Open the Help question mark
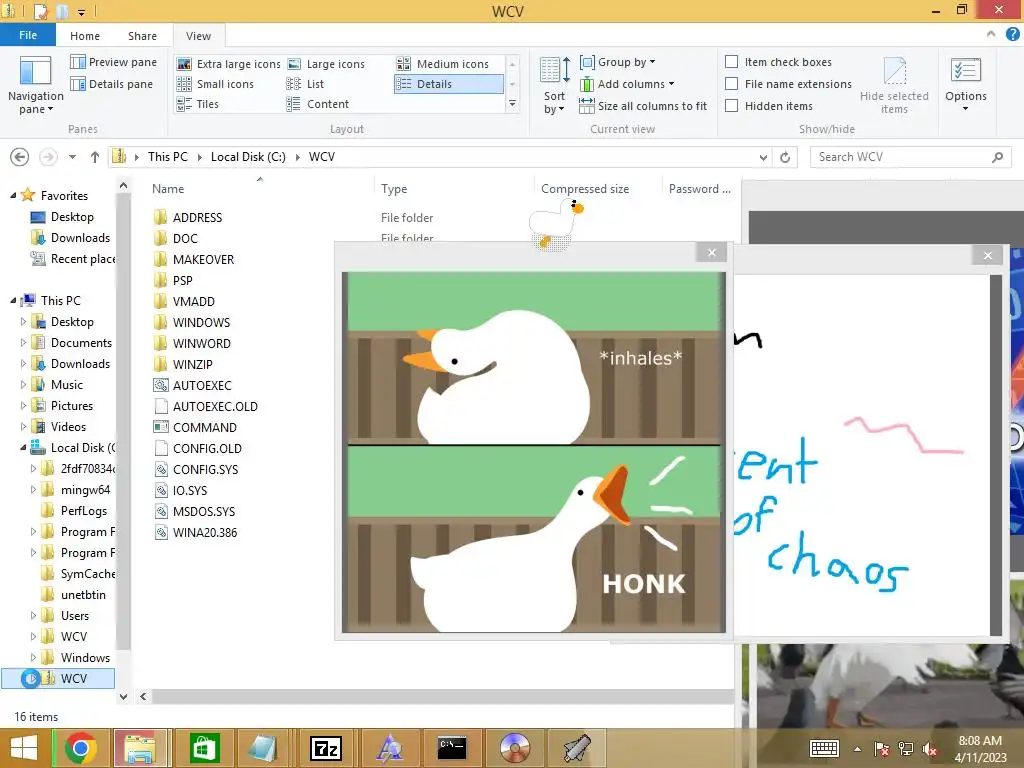The width and height of the screenshot is (1024, 768). pos(1012,35)
